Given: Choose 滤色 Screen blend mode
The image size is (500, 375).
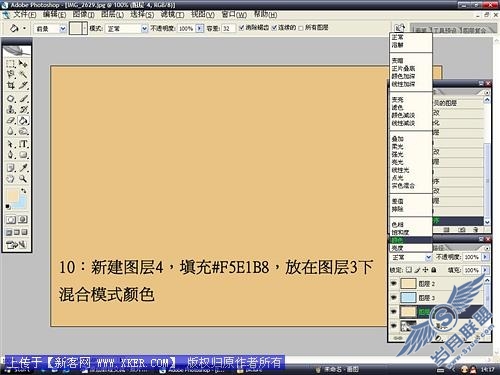Looking at the screenshot, I should pyautogui.click(x=397, y=107).
